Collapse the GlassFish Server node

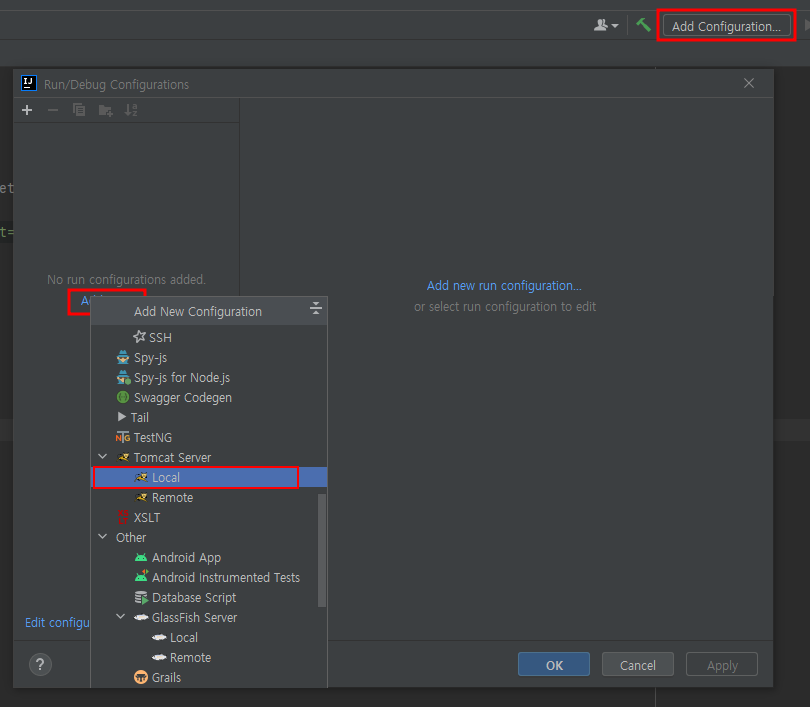(121, 617)
